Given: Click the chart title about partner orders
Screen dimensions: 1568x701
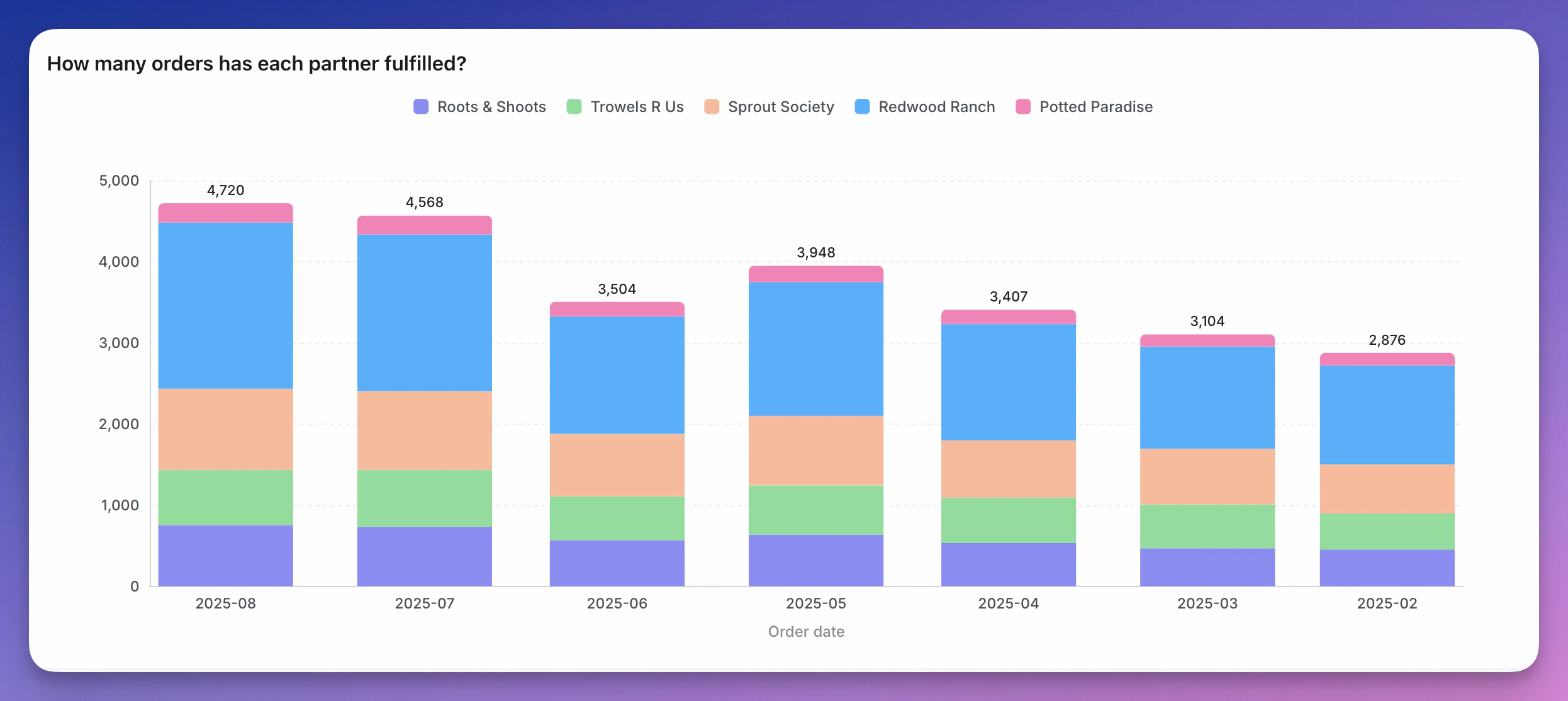Looking at the screenshot, I should click(257, 64).
